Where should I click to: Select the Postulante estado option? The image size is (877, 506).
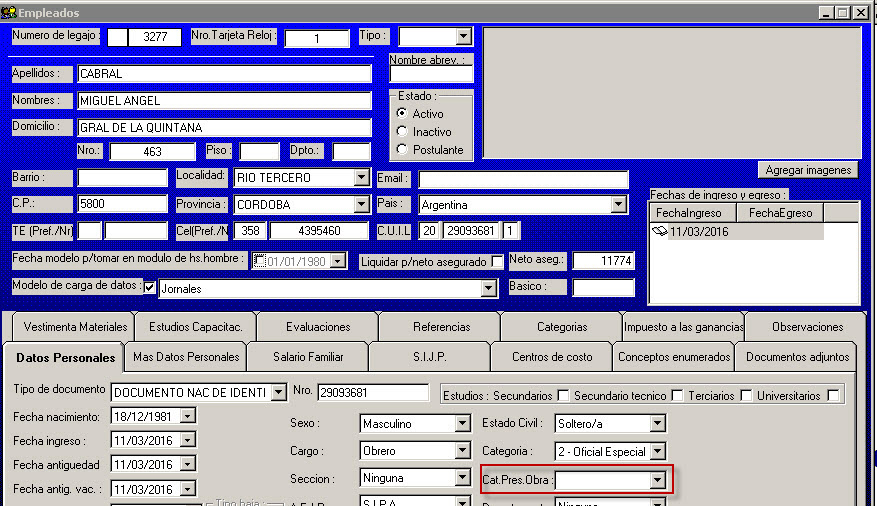click(402, 149)
